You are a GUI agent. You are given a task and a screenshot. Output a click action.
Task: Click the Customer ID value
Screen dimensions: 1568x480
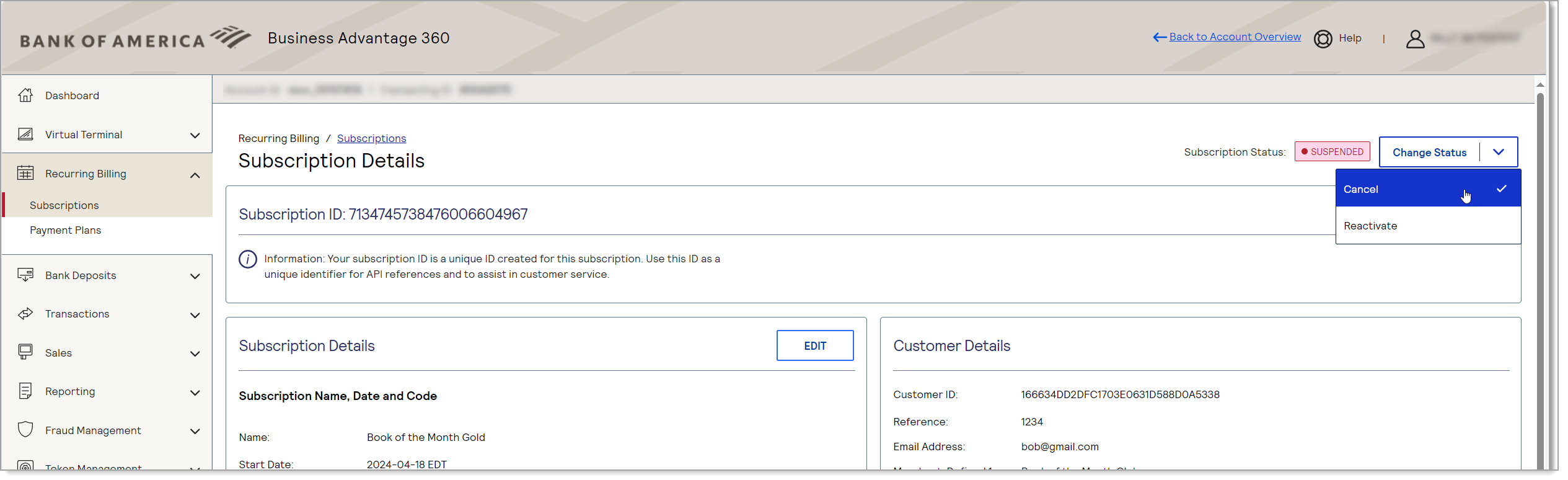1120,394
